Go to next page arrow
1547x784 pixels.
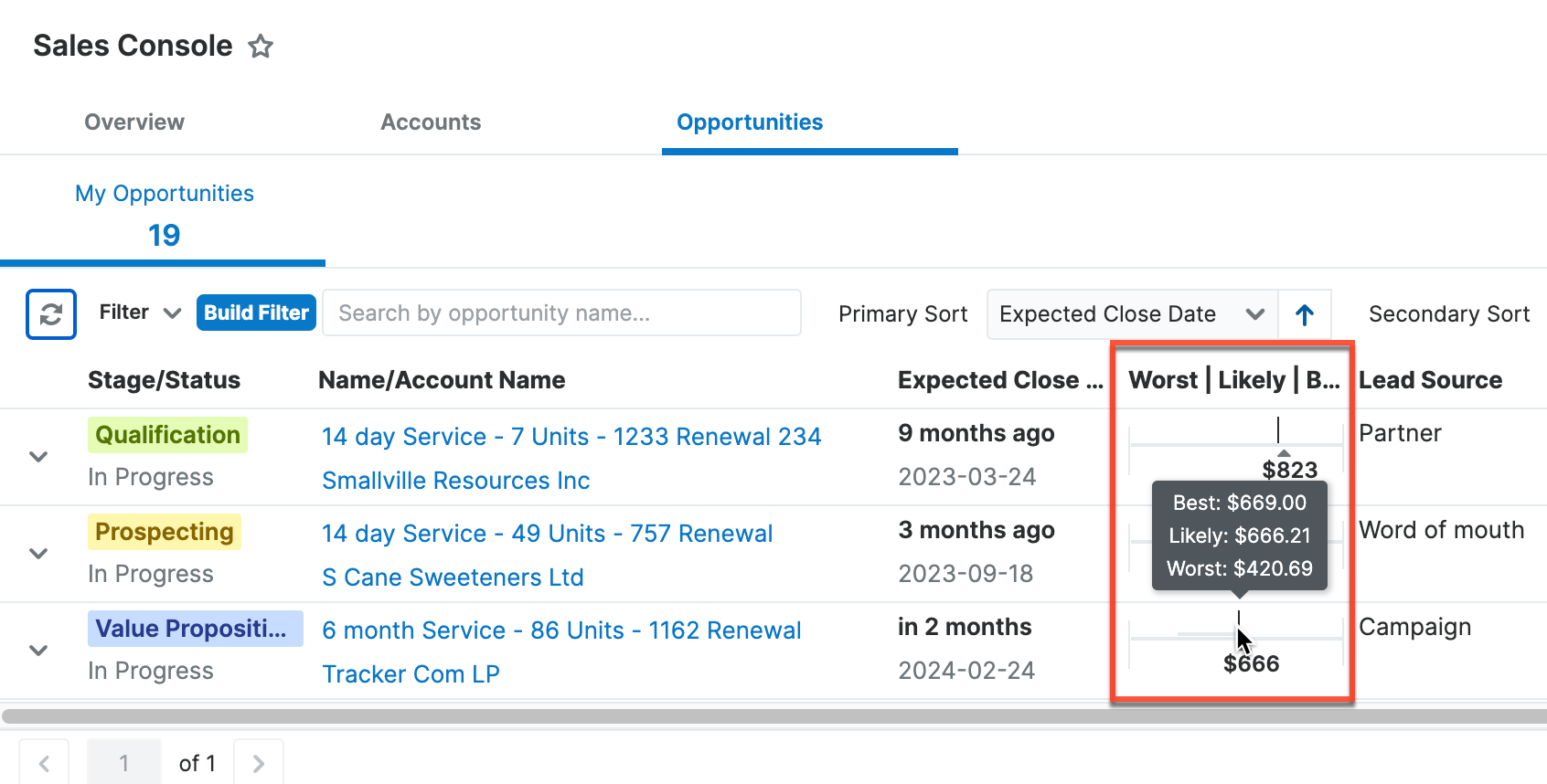tap(259, 763)
